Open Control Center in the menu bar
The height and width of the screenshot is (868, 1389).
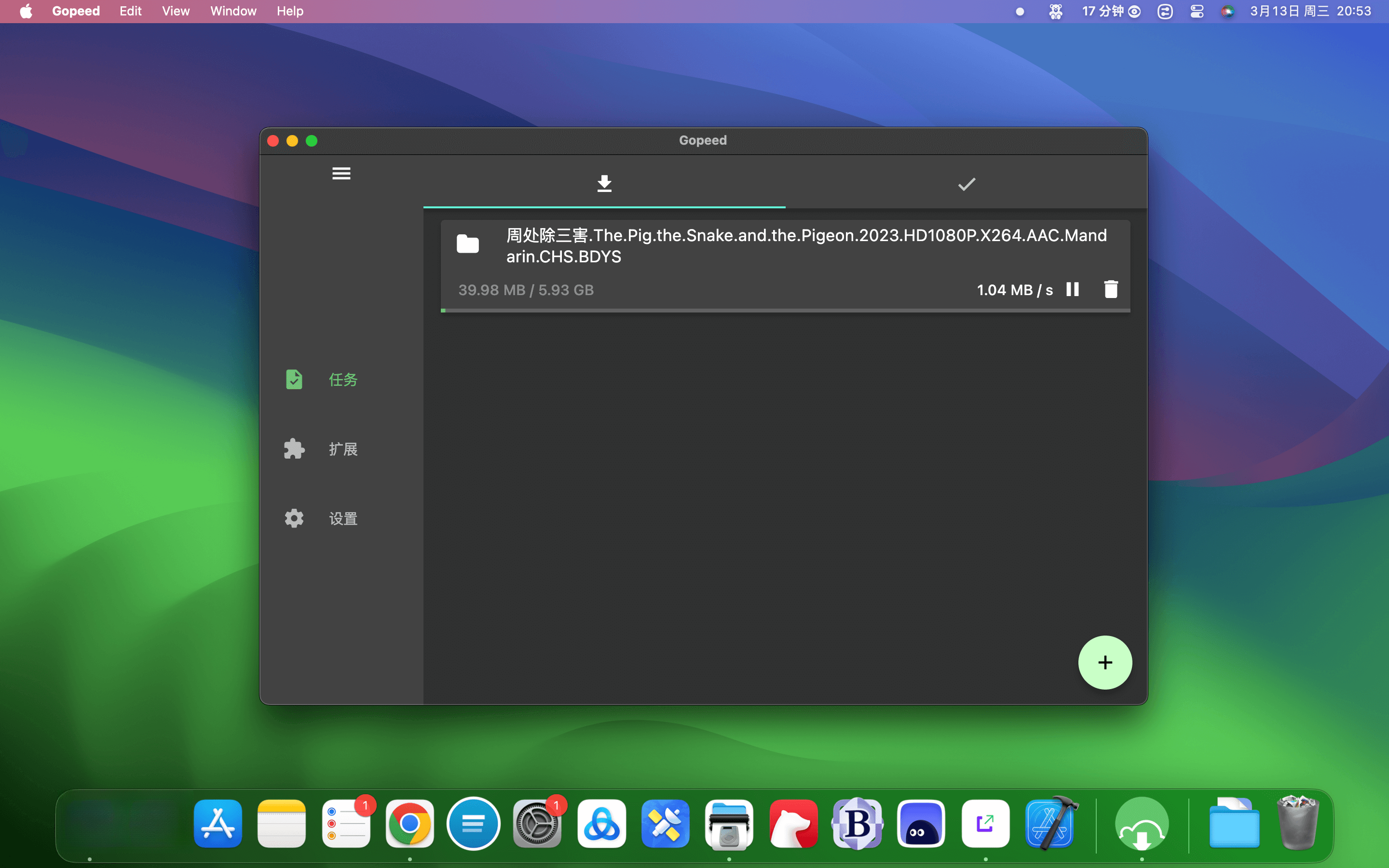pos(1197,11)
